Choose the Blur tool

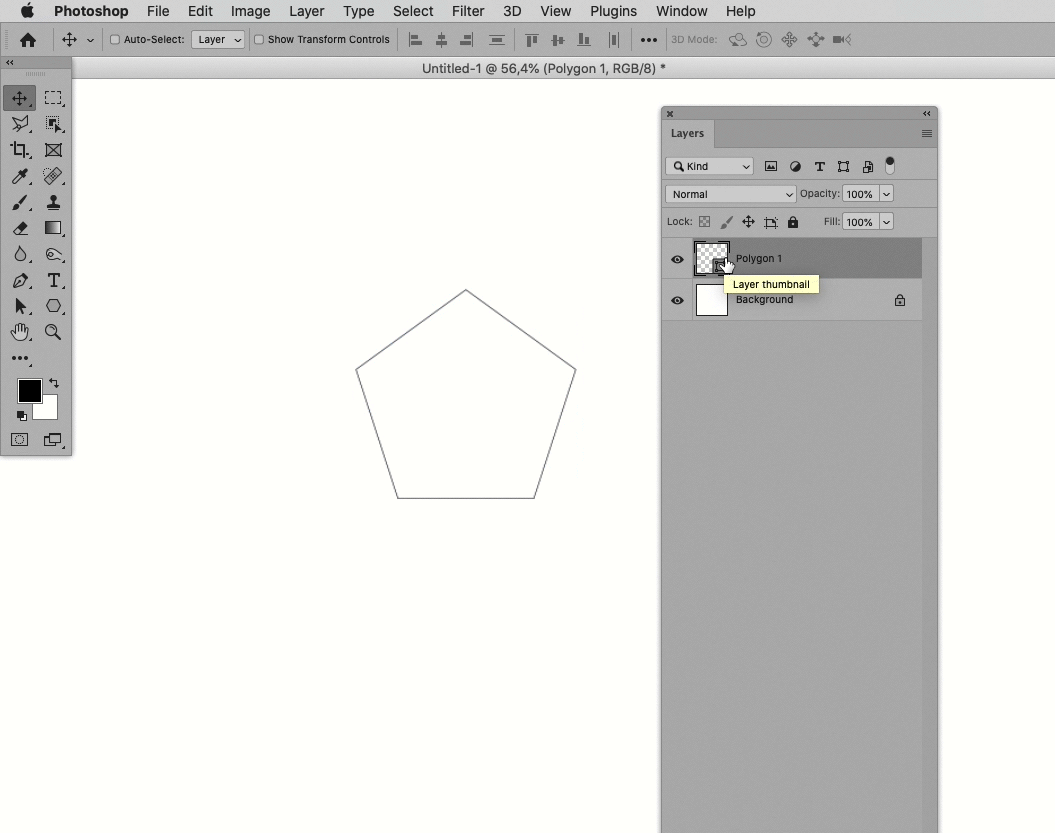click(x=20, y=254)
